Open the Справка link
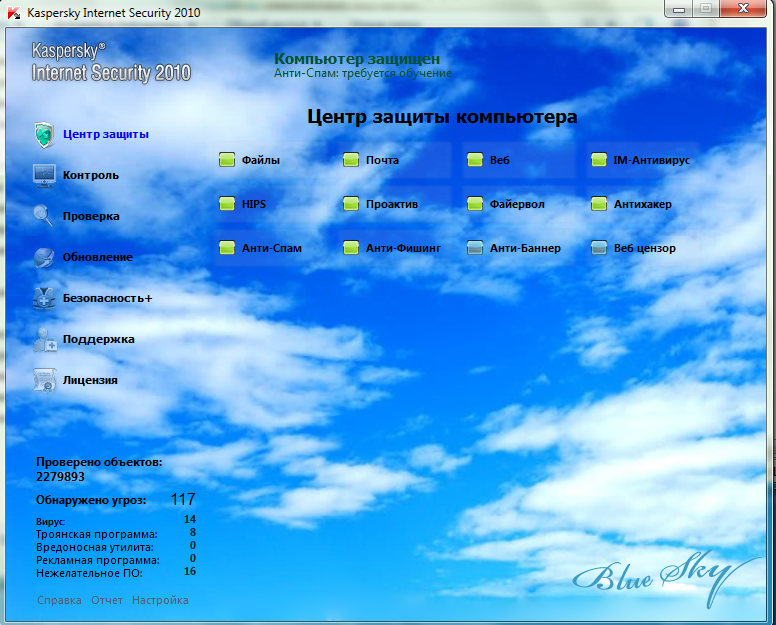Image resolution: width=776 pixels, height=625 pixels. click(x=59, y=600)
